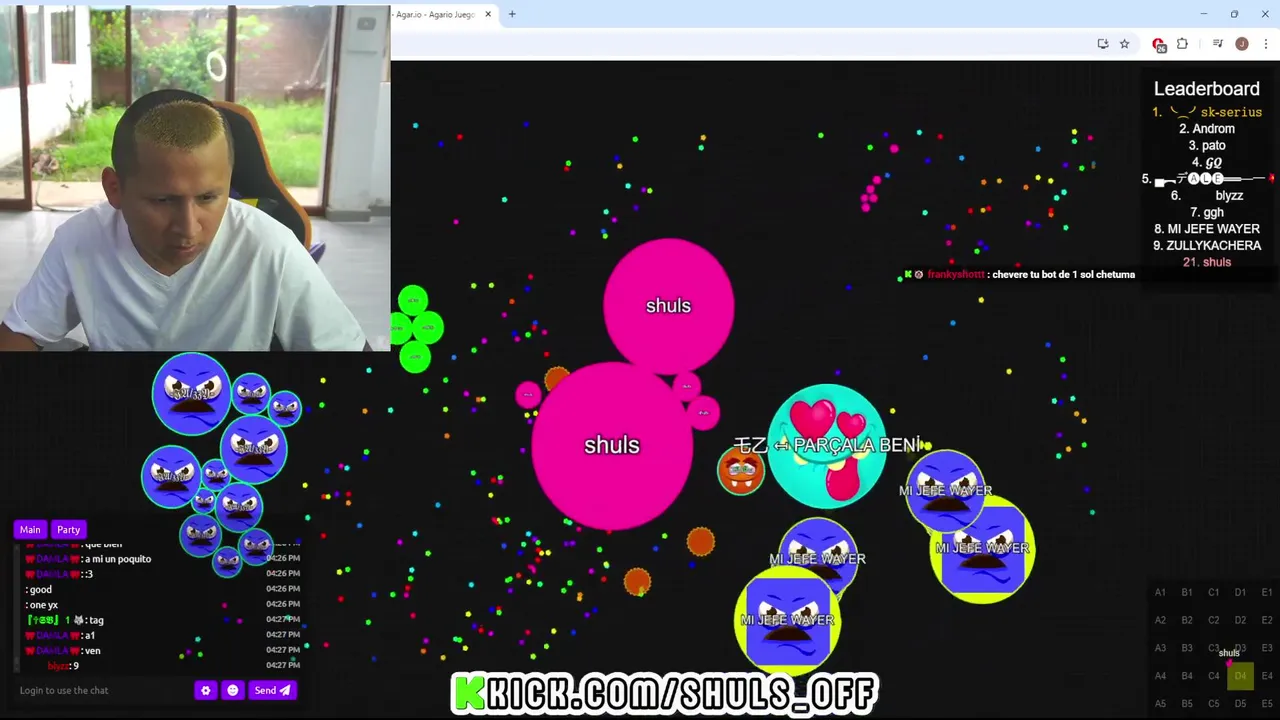This screenshot has height=720, width=1280.
Task: Click the 'Leaderboard' heading
Action: pos(1207,88)
